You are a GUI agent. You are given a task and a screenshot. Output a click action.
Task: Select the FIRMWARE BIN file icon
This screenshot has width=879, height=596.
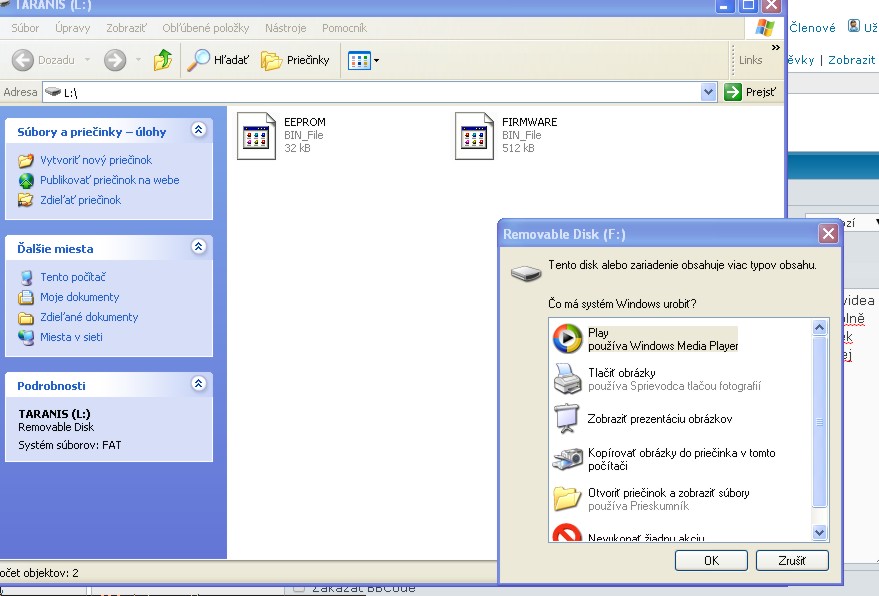(474, 136)
